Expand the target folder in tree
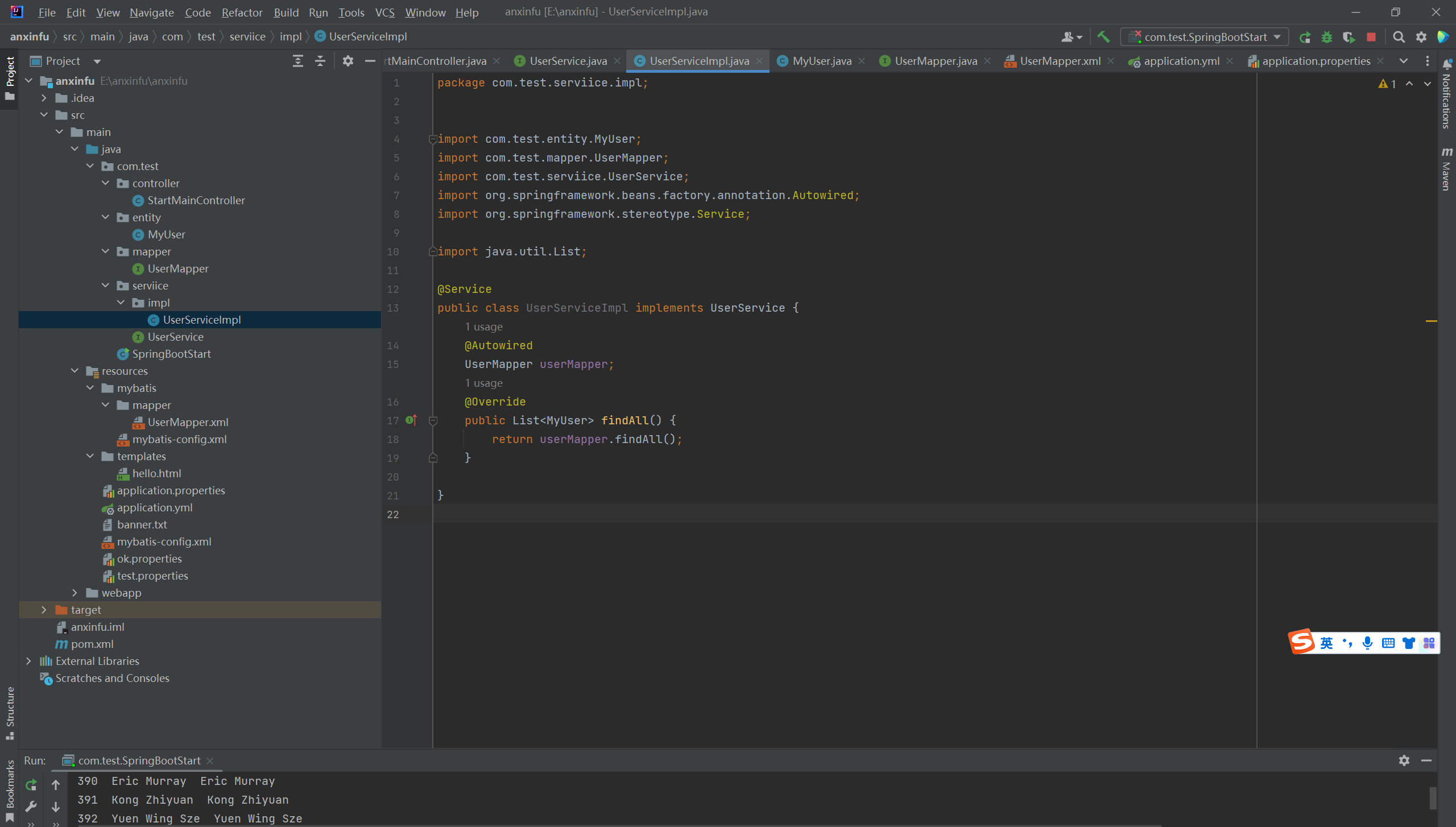The width and height of the screenshot is (1456, 827). (x=44, y=610)
